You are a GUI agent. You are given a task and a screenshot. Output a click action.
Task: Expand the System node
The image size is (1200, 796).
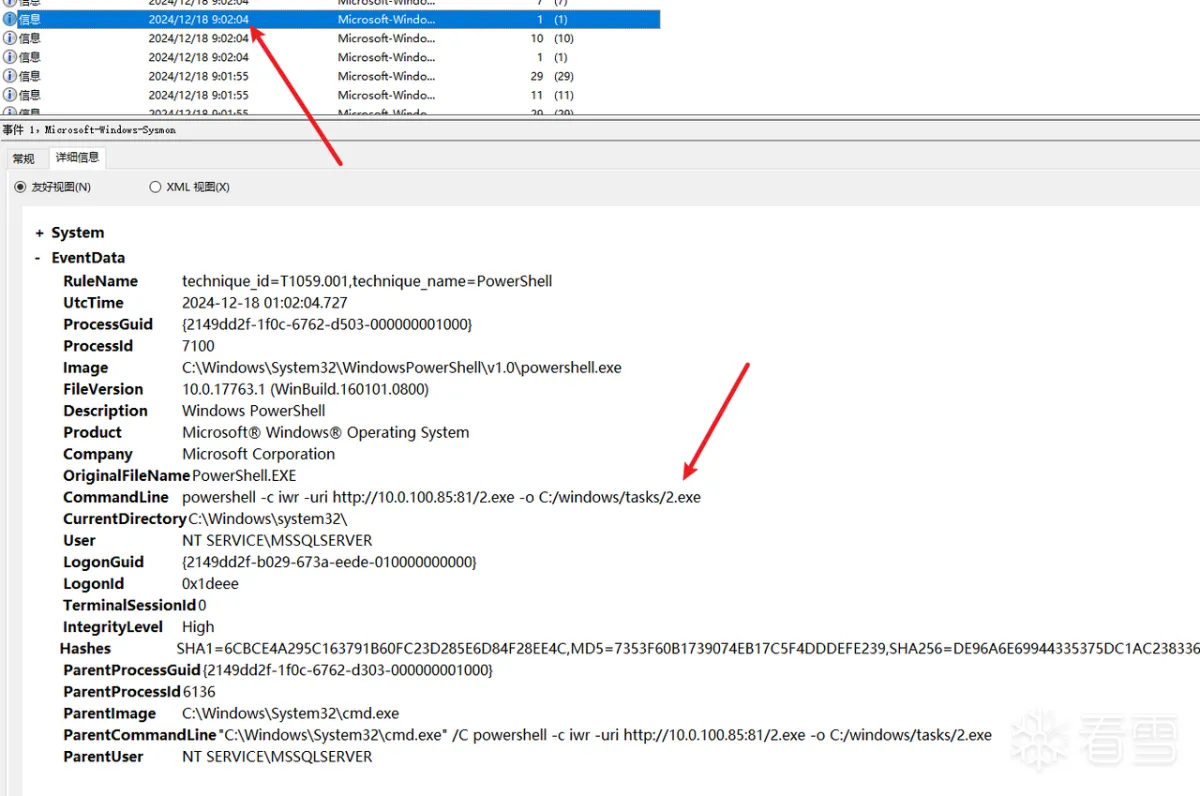pos(39,233)
